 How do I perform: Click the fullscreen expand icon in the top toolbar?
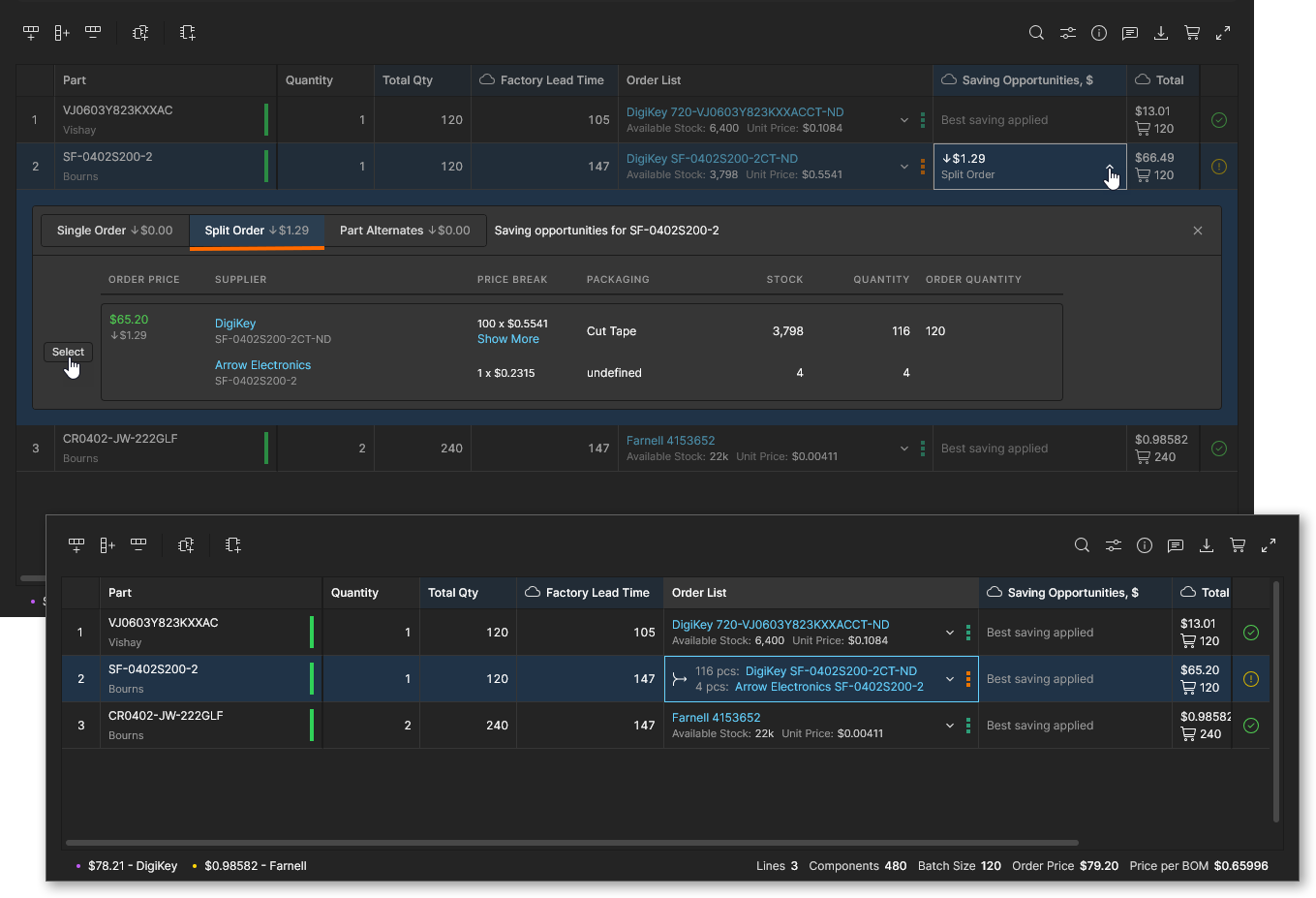[1223, 33]
